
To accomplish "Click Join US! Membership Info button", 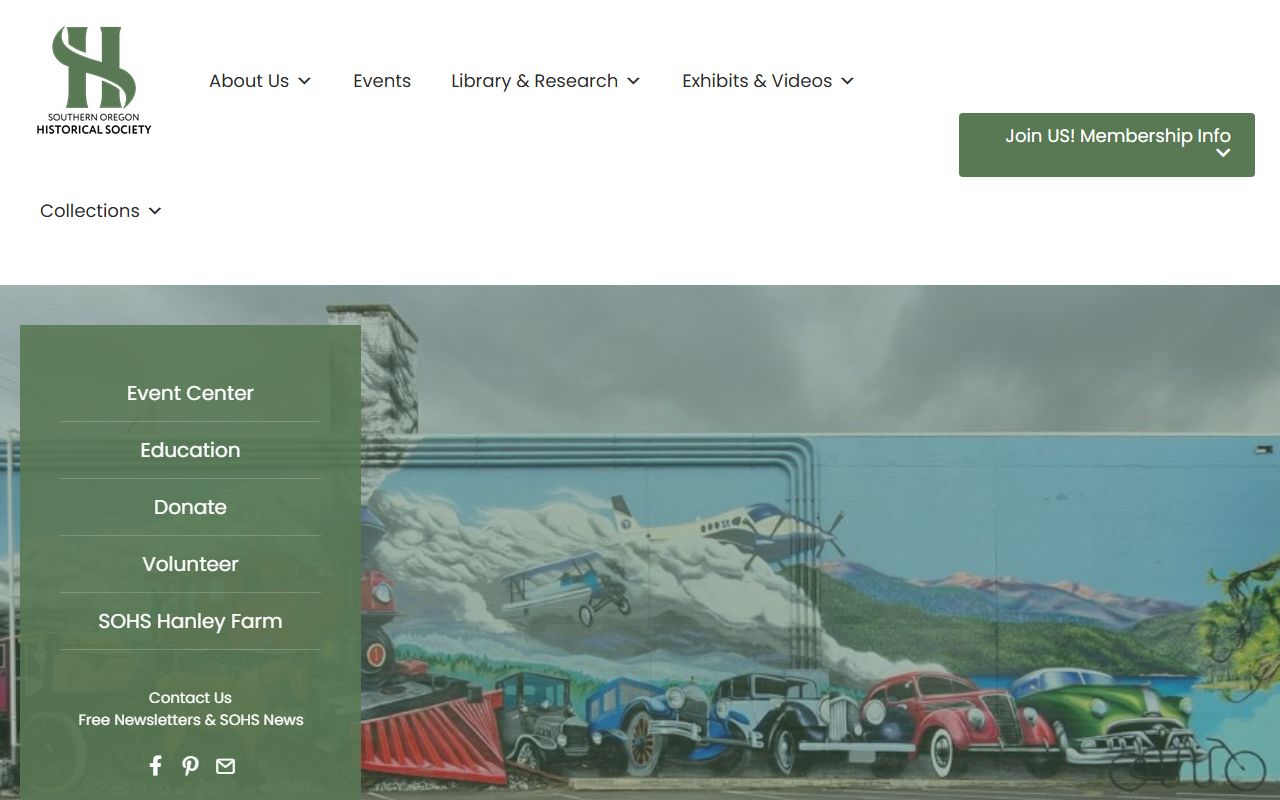I will (x=1107, y=145).
